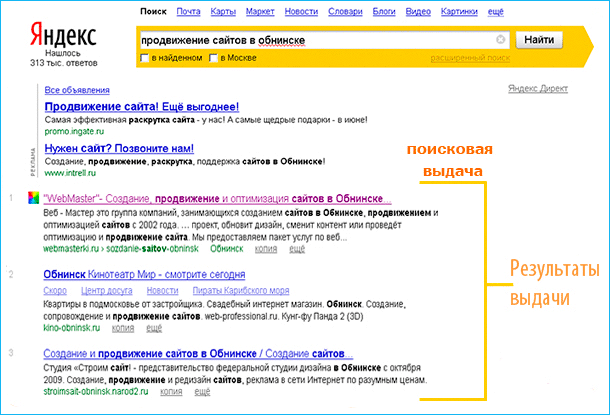Open 'Все объявления' link
The width and height of the screenshot is (610, 415).
(77, 90)
